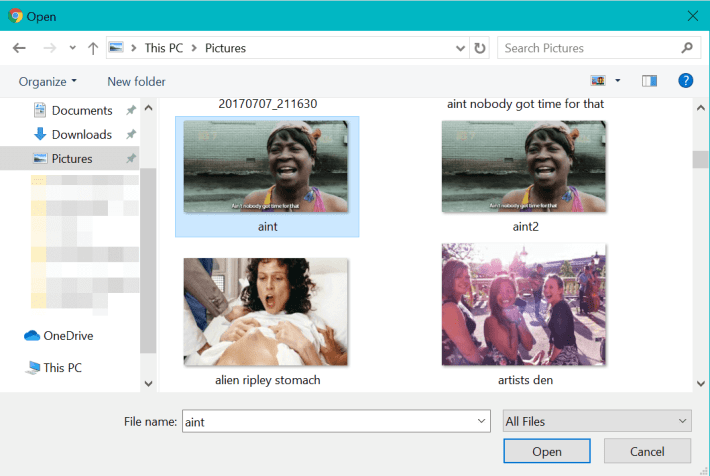Refresh the Pictures folder view
710x476 pixels.
tap(480, 48)
